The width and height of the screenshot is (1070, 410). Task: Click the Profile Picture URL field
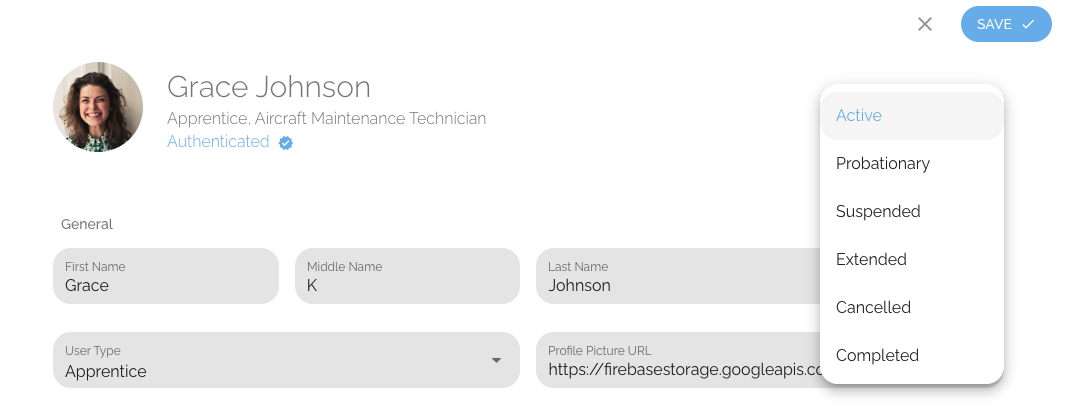tap(678, 360)
